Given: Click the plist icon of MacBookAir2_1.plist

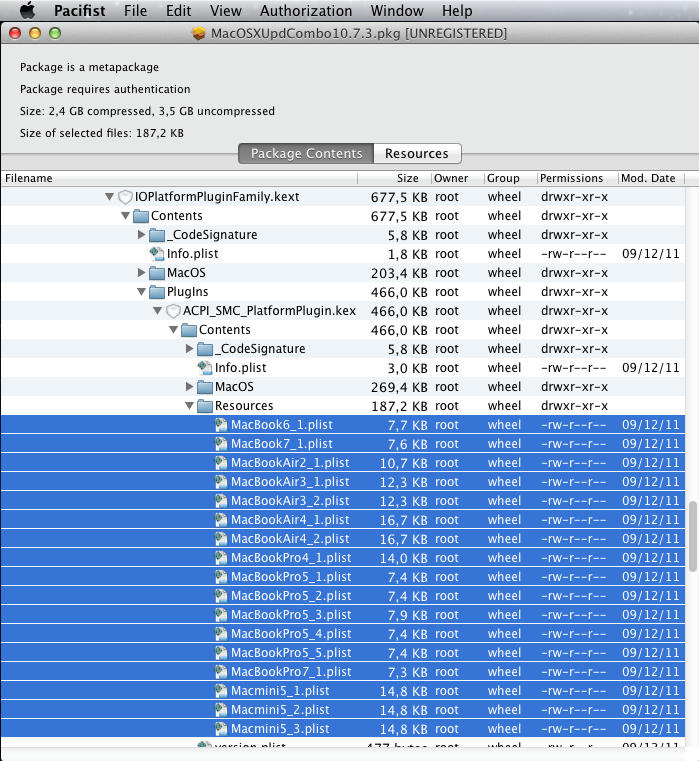Looking at the screenshot, I should (221, 463).
